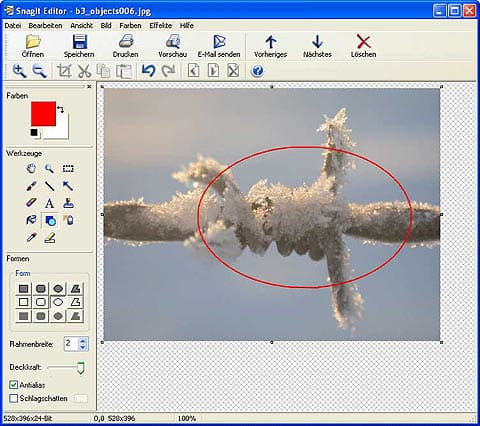Select the line drawing tool
The height and width of the screenshot is (426, 480).
(49, 186)
